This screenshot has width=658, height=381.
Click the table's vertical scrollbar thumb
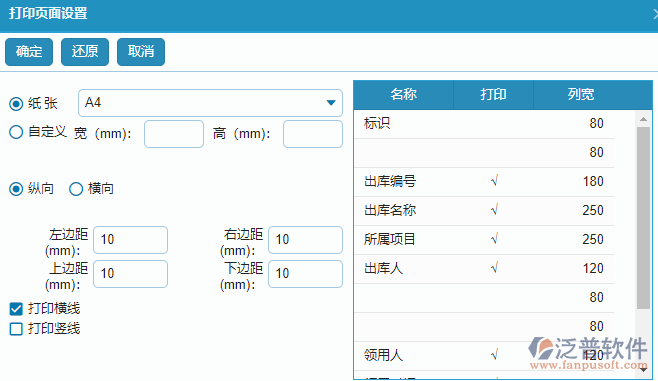point(643,218)
